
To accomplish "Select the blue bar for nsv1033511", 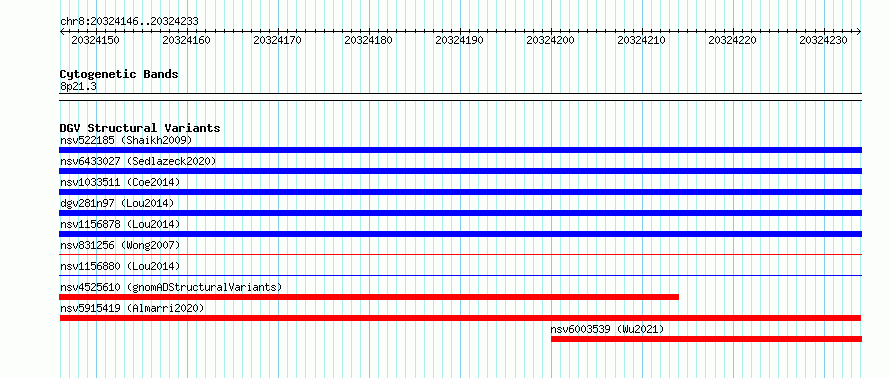I will pos(460,192).
